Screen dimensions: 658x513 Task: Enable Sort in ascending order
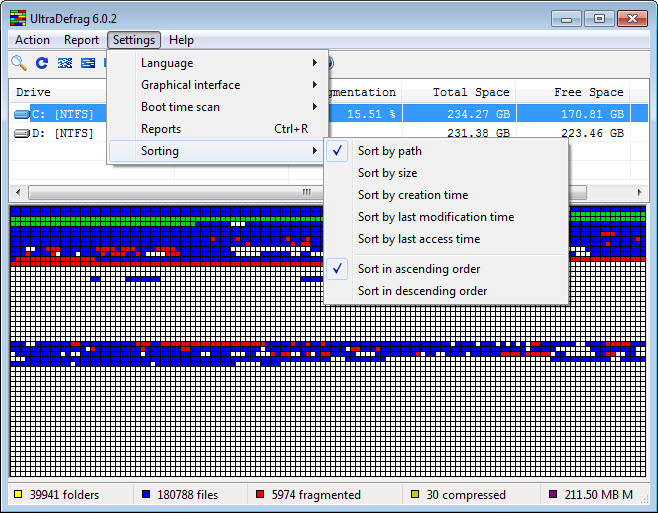(446, 269)
